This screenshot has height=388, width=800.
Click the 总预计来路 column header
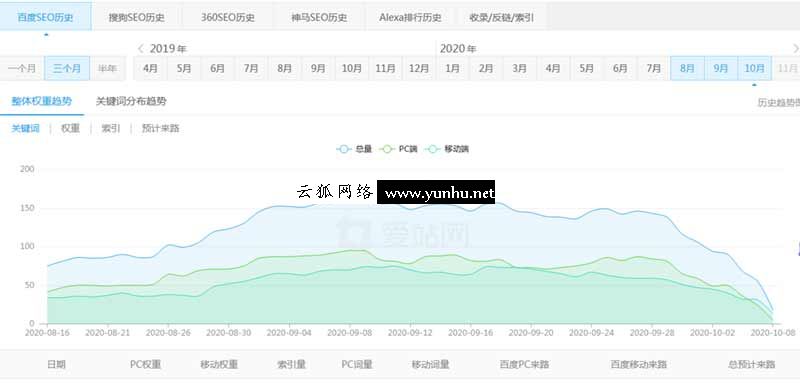(752, 365)
